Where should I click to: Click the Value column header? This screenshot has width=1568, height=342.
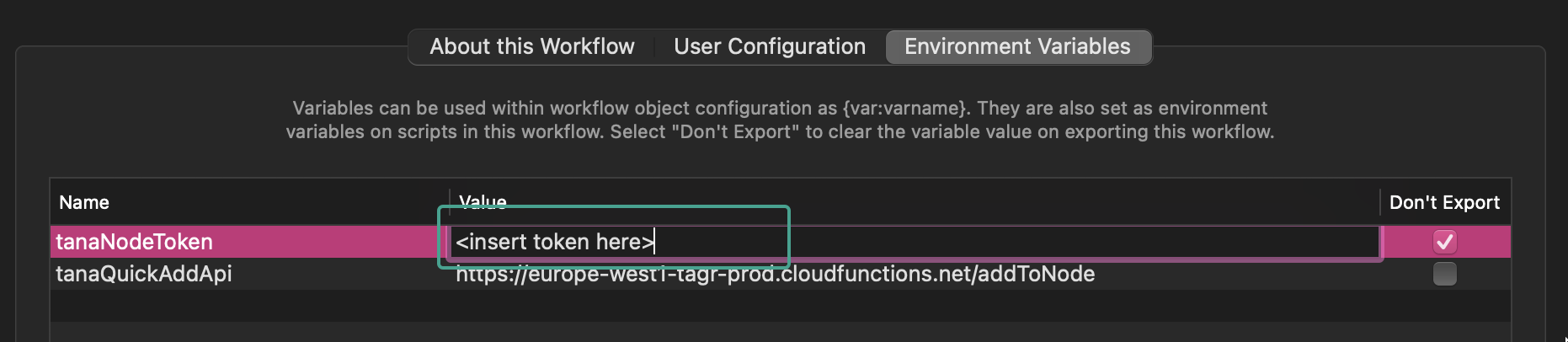coord(483,202)
